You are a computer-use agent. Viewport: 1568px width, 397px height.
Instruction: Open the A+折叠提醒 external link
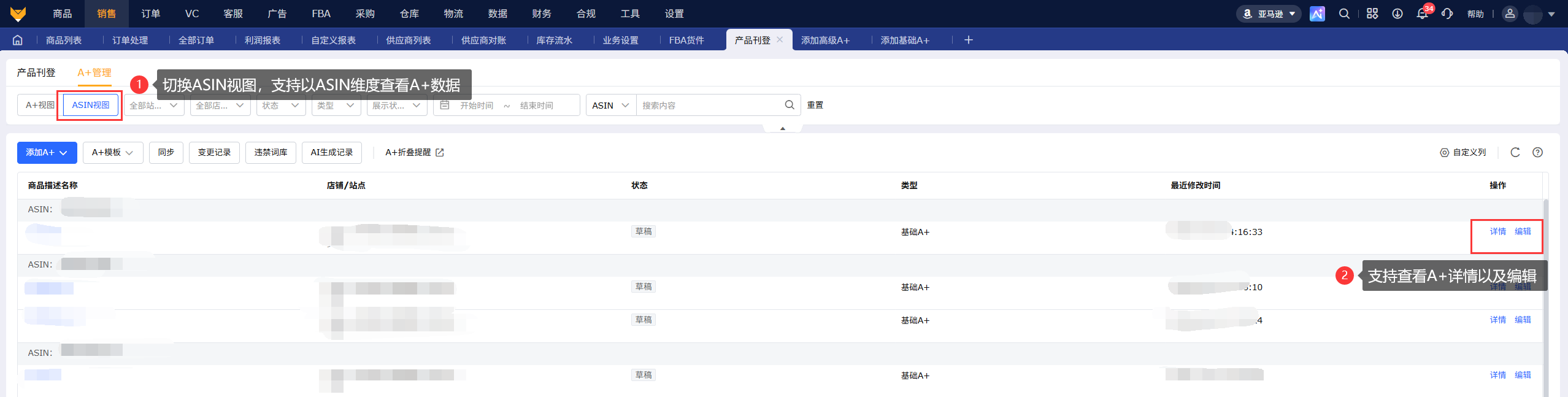tap(415, 152)
